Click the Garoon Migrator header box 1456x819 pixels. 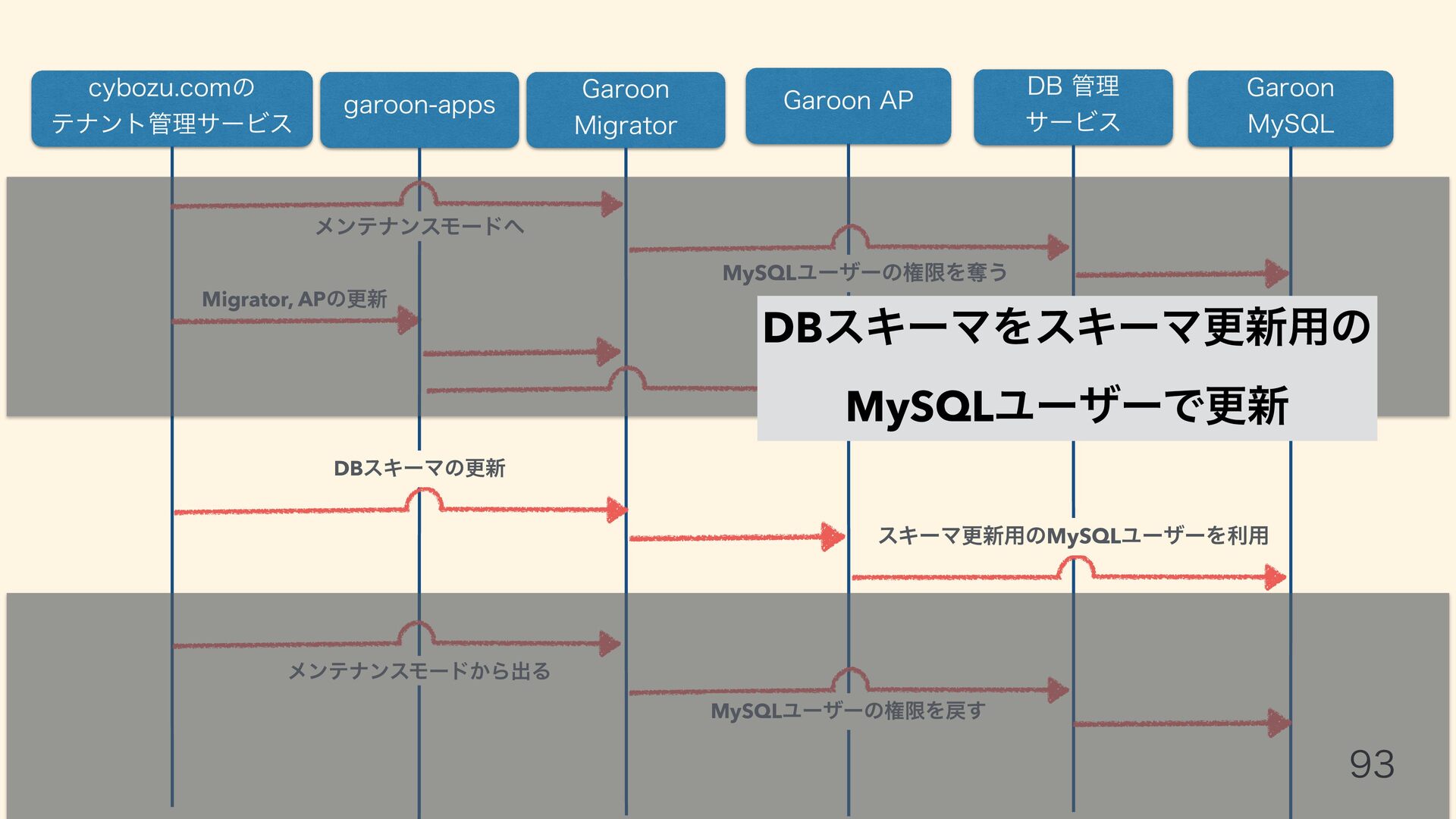pos(625,107)
